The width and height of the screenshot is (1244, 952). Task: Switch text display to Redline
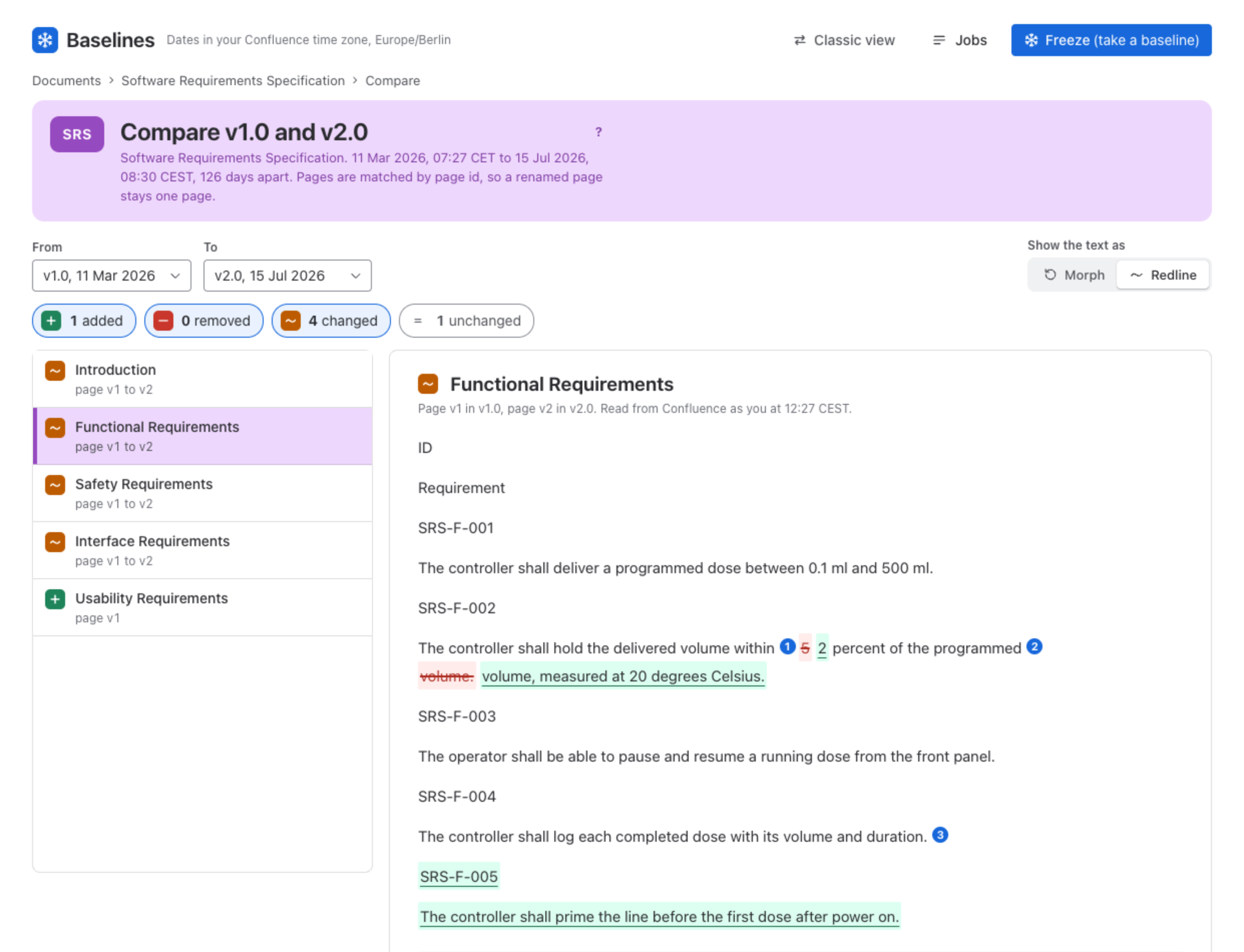[x=1163, y=276]
